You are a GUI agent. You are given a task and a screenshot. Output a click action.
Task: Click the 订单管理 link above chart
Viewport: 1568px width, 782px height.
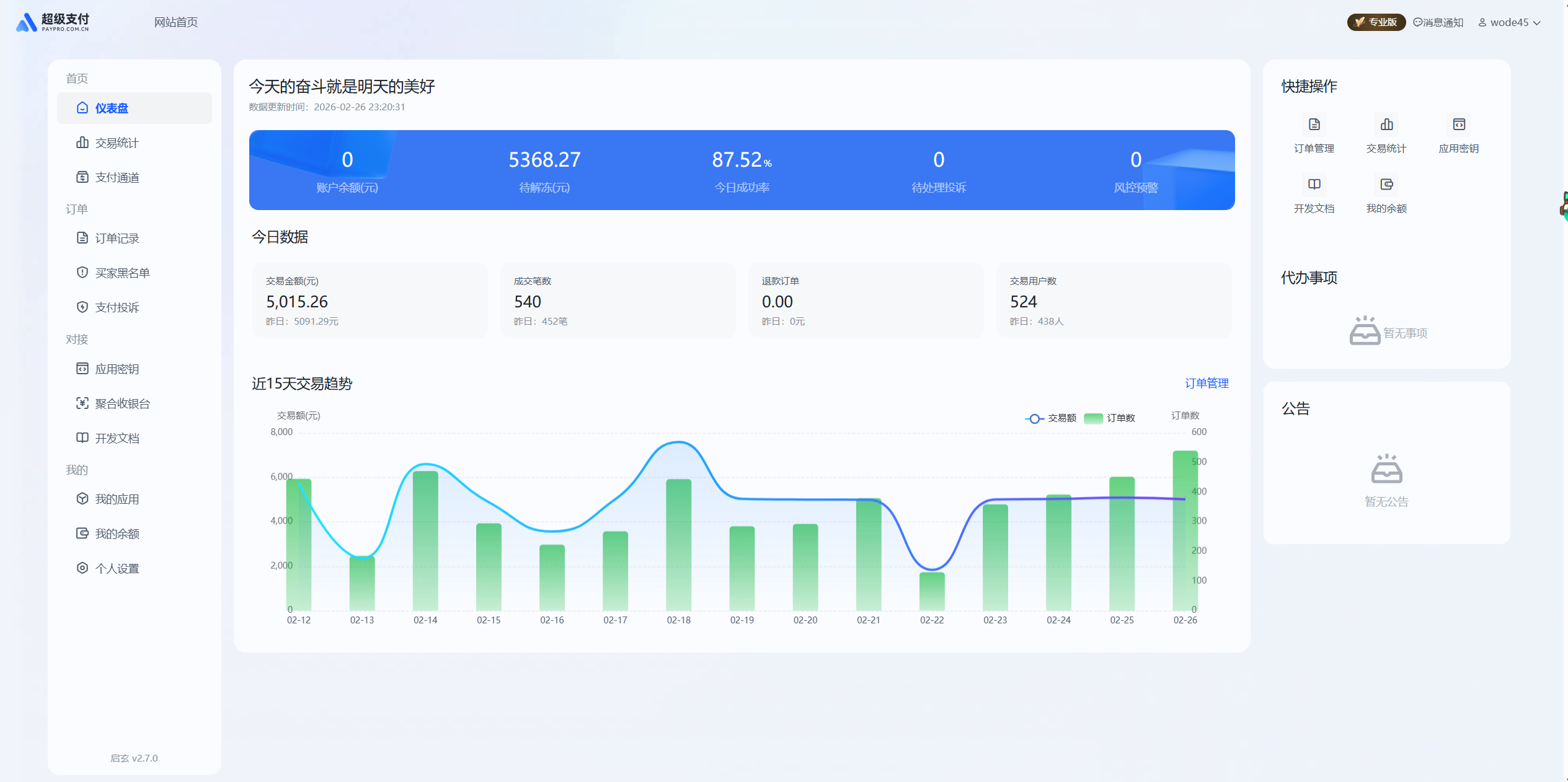[x=1206, y=384]
